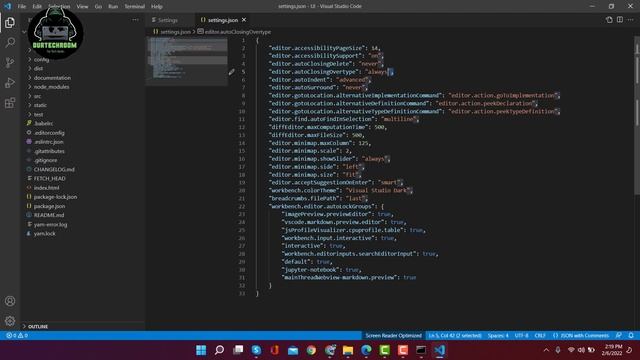Open the Terminal menu
This screenshot has width=640, height=360.
click(x=135, y=6)
